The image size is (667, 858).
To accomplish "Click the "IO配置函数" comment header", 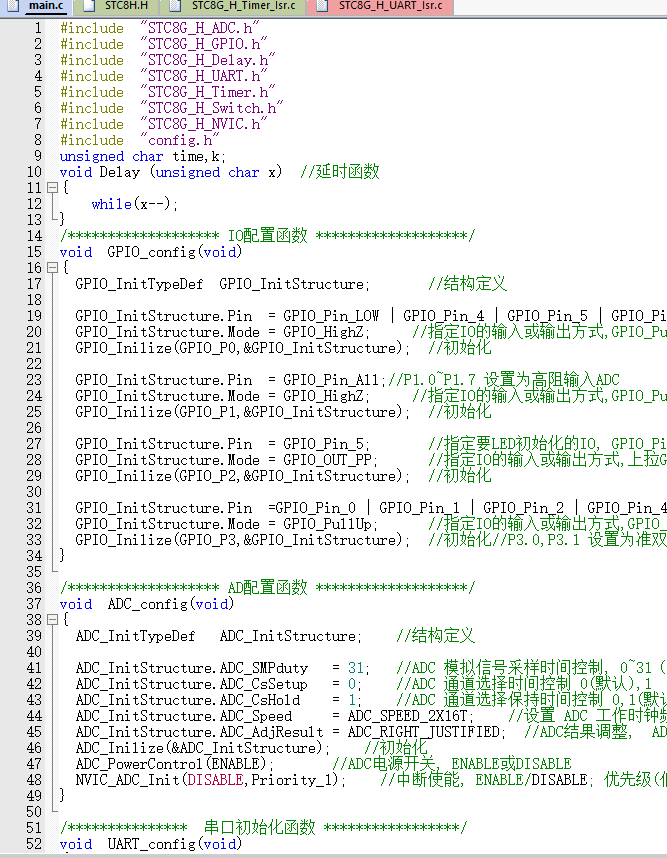I will click(268, 236).
